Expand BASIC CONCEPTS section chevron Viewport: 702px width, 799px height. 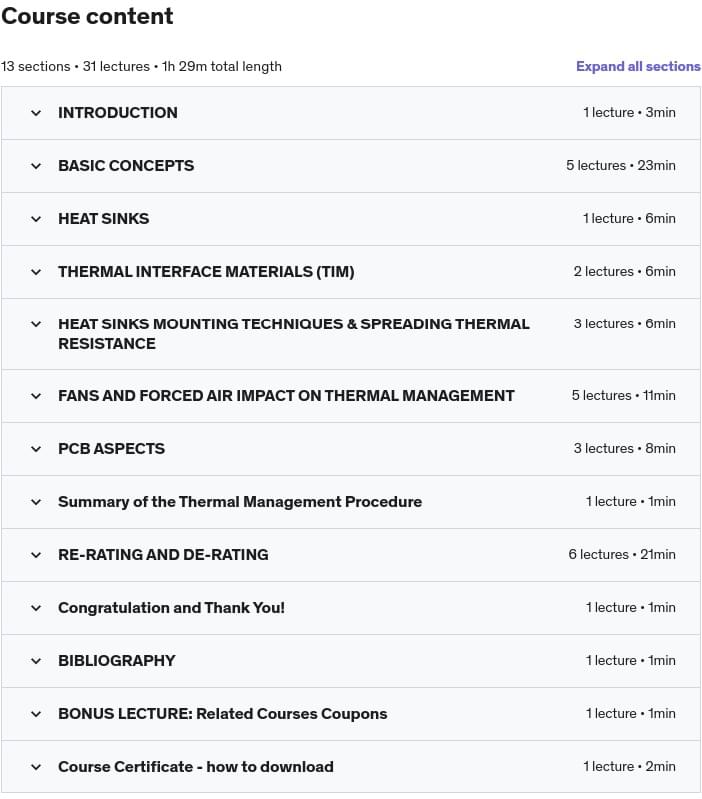coord(36,166)
